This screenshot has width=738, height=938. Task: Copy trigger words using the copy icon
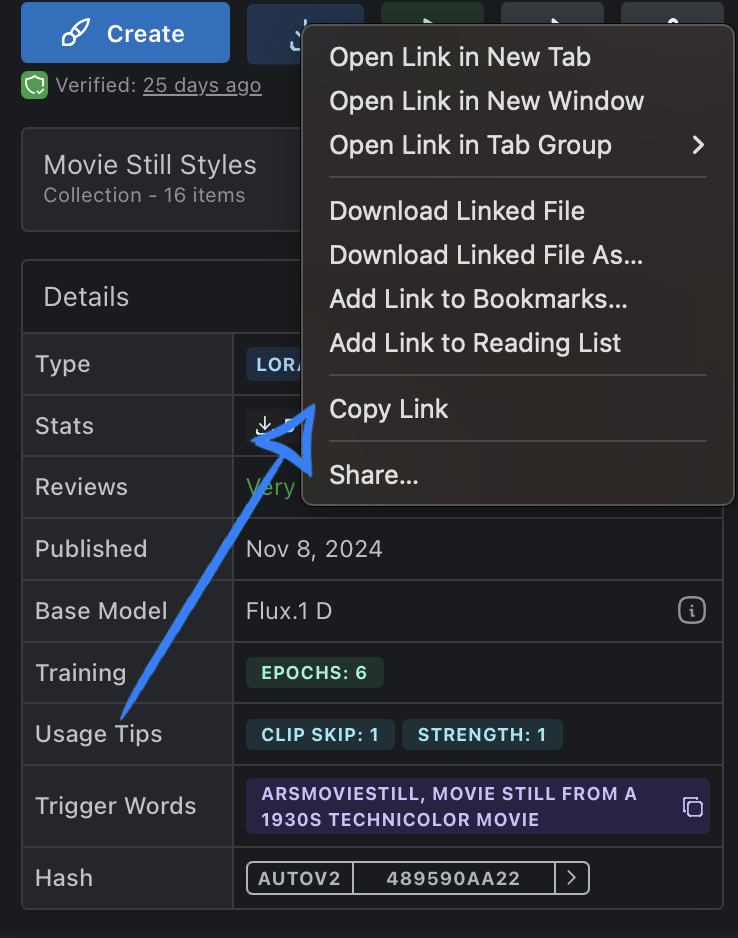pyautogui.click(x=692, y=806)
